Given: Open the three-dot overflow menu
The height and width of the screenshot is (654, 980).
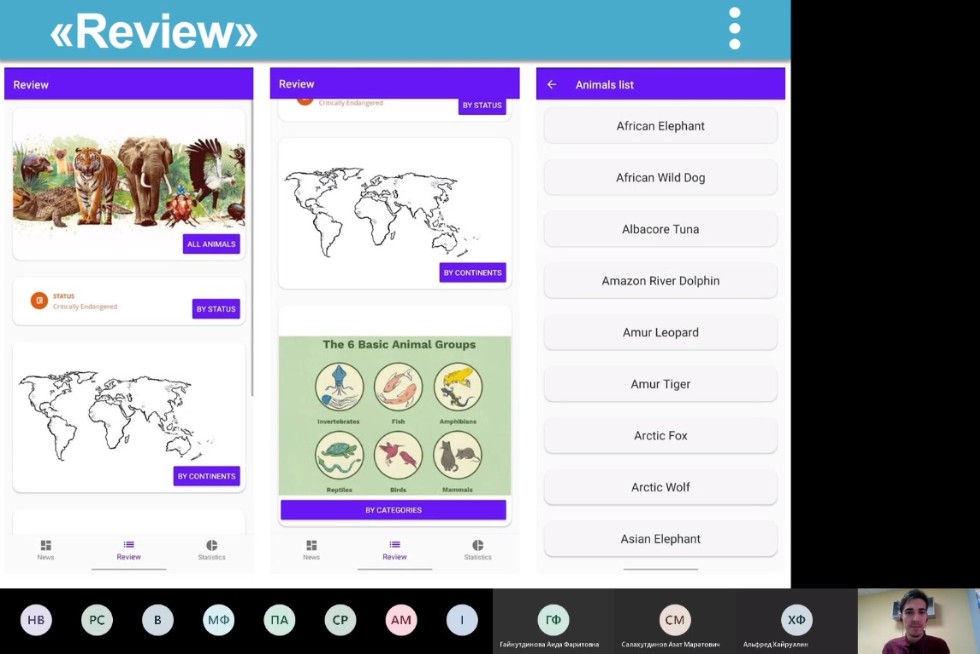Looking at the screenshot, I should [x=734, y=29].
